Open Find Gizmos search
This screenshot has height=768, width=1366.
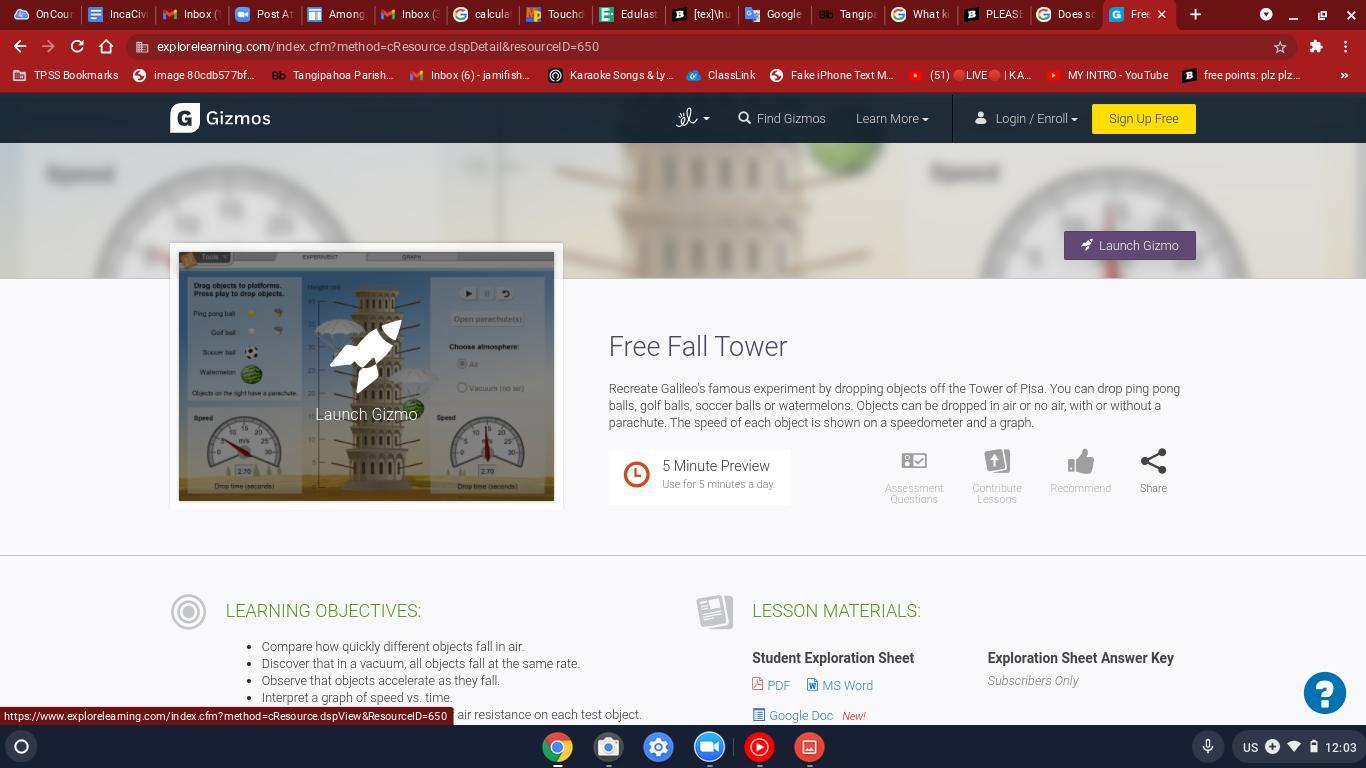(782, 118)
